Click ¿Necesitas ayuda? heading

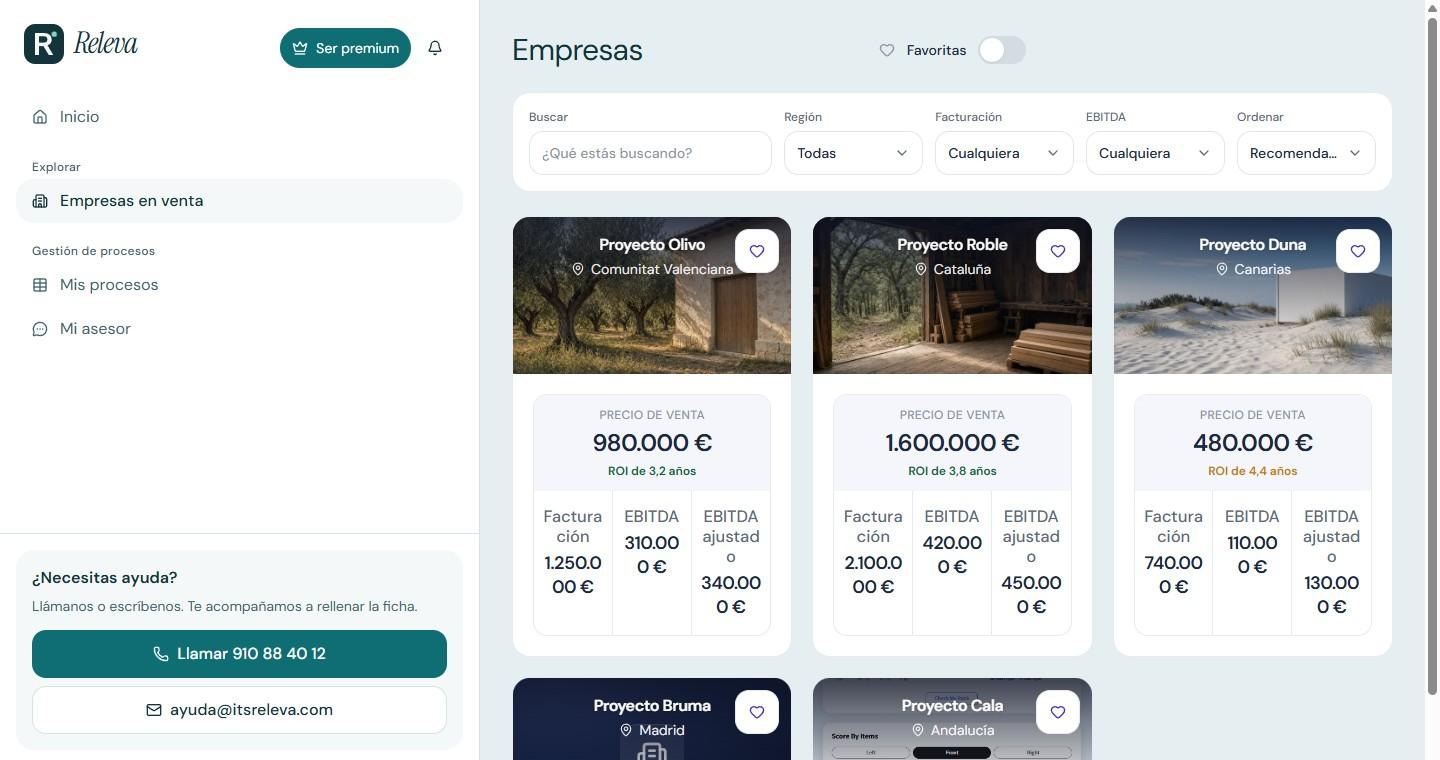(104, 578)
